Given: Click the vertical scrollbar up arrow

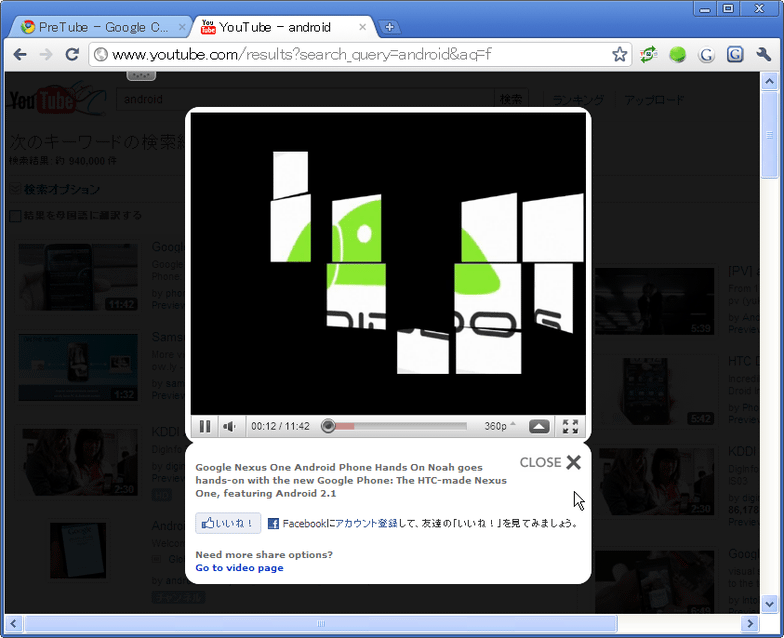Looking at the screenshot, I should click(x=769, y=81).
